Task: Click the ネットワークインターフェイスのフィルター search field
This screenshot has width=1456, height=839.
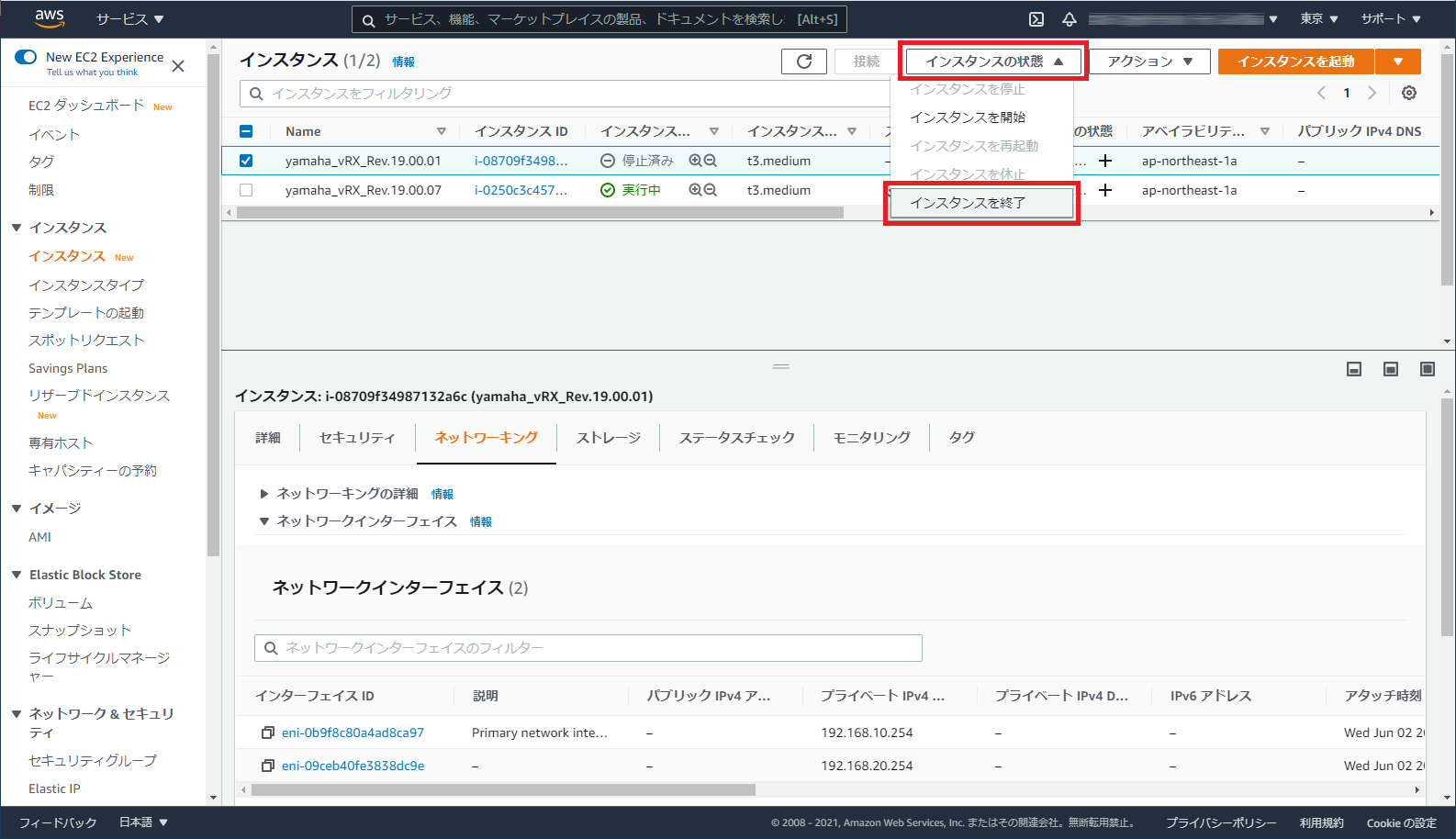Action: [588, 648]
